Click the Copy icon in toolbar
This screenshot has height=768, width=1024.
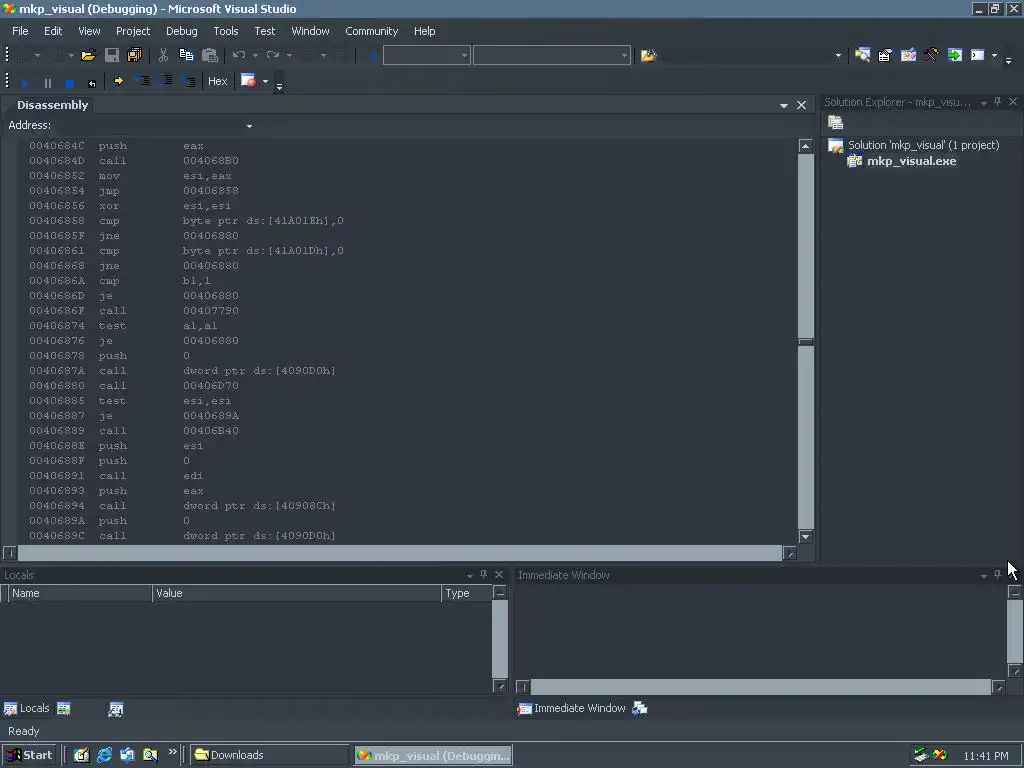tap(186, 56)
